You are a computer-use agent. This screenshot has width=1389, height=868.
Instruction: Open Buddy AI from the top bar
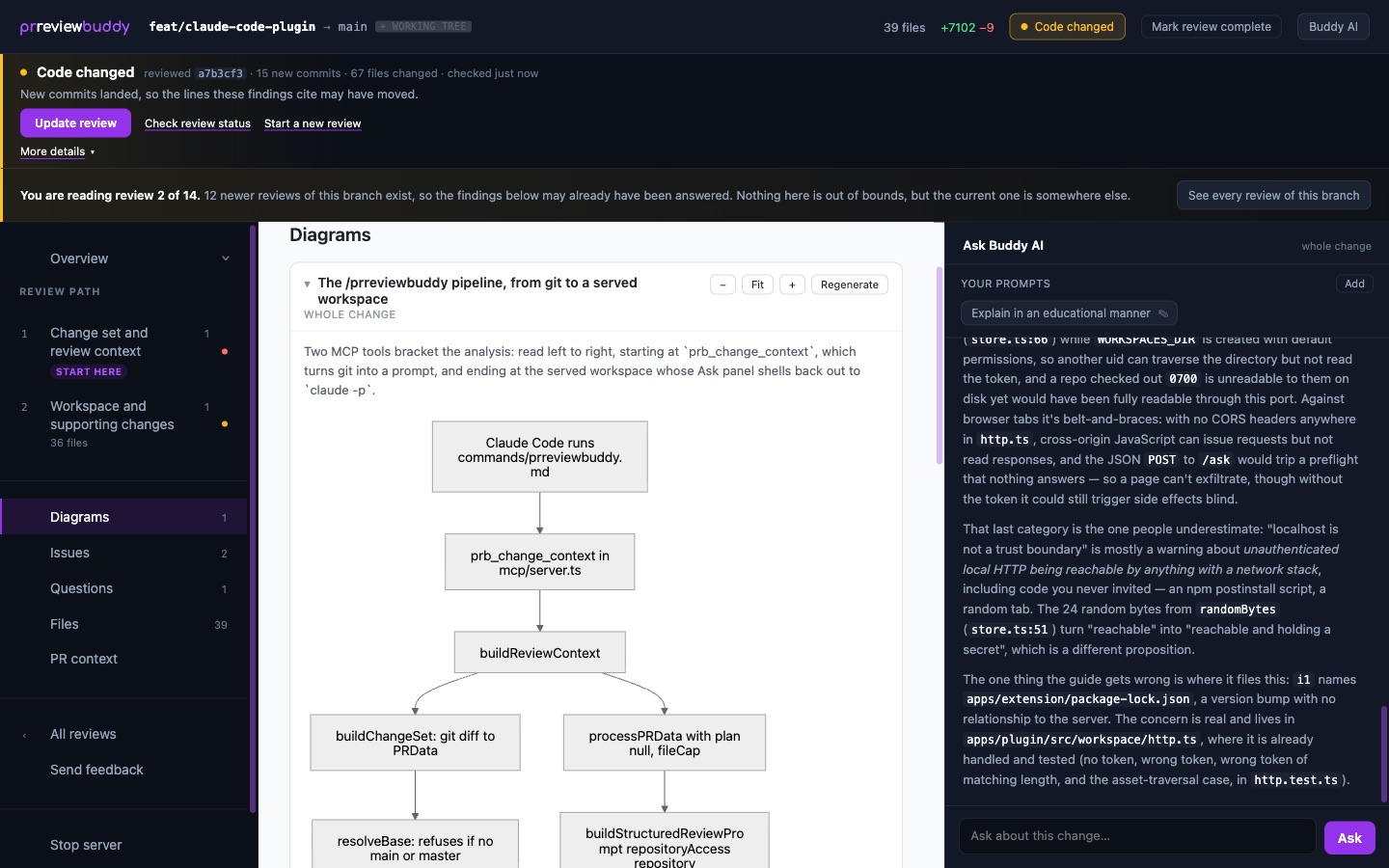click(1333, 26)
